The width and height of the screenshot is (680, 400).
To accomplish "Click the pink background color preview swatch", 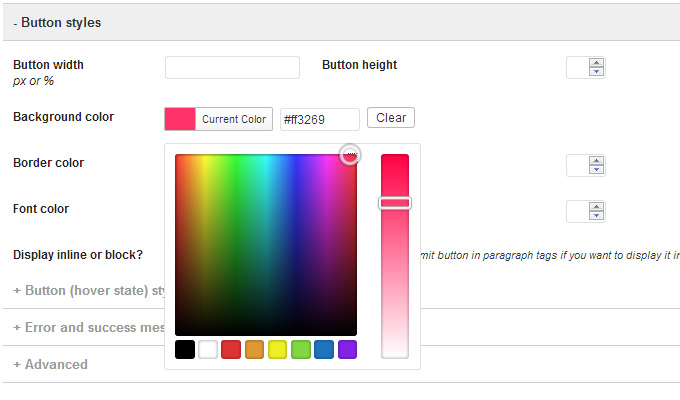I will [180, 119].
